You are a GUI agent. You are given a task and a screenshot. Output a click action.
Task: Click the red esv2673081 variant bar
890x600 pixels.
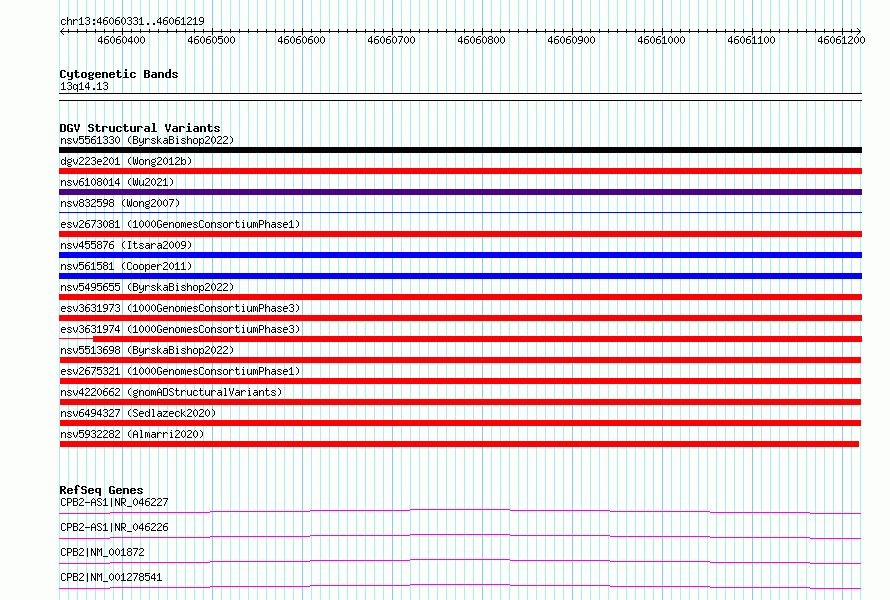tap(460, 234)
